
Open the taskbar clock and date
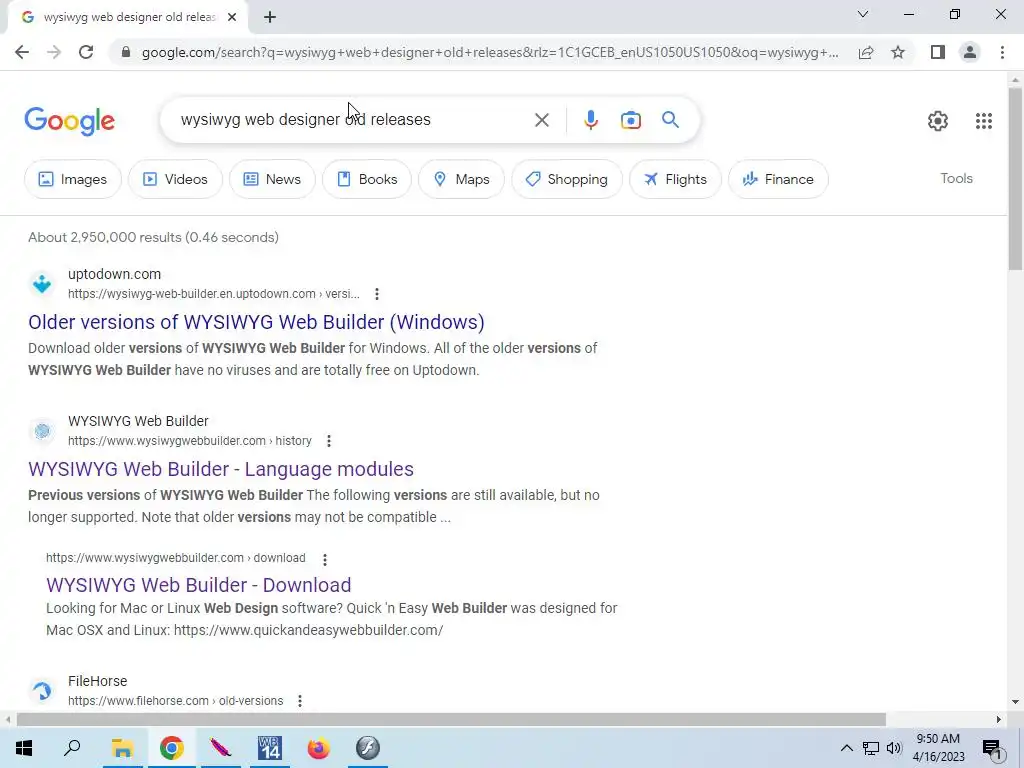click(x=938, y=748)
